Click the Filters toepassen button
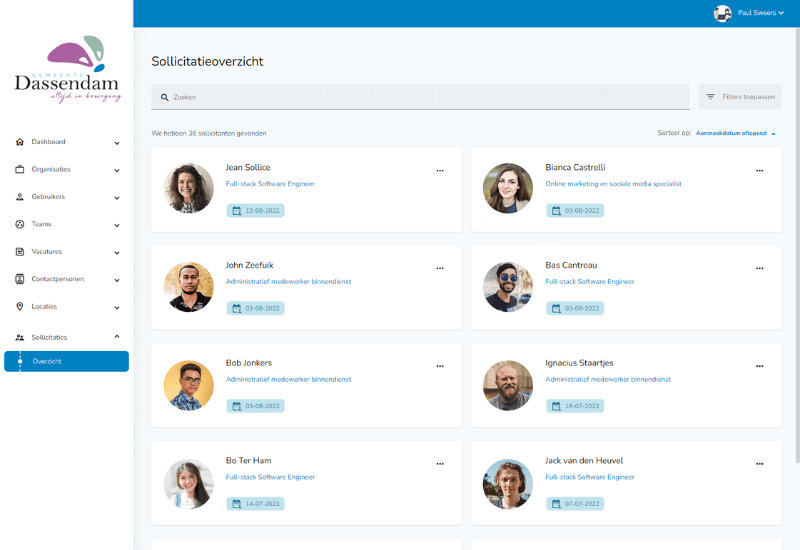 [739, 97]
